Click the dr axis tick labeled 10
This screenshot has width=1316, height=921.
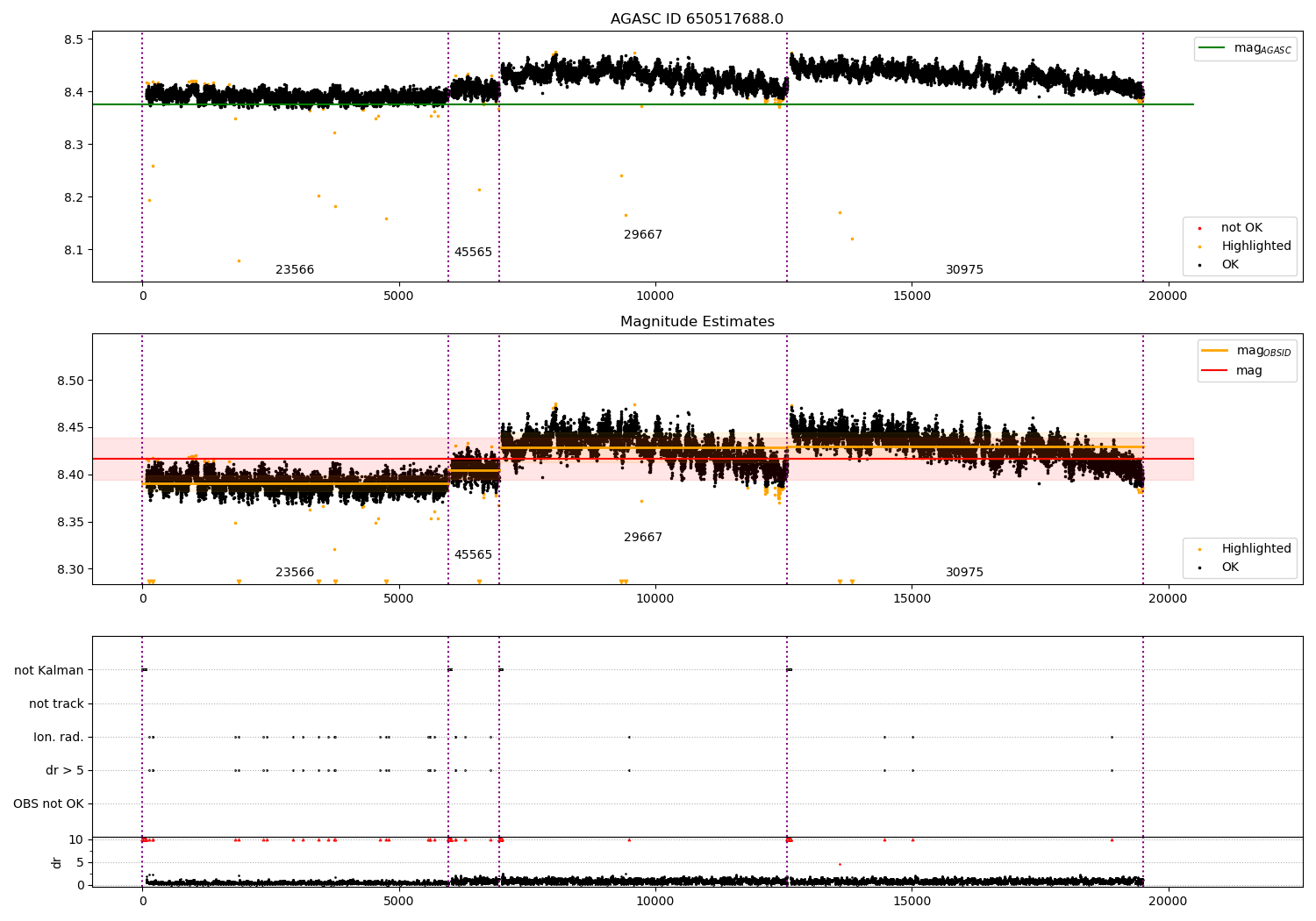[76, 840]
